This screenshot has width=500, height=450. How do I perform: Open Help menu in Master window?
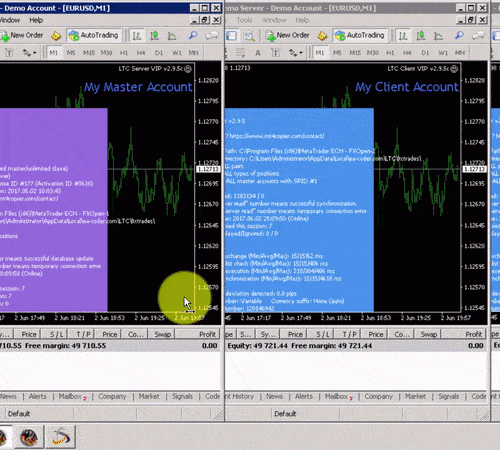point(36,20)
